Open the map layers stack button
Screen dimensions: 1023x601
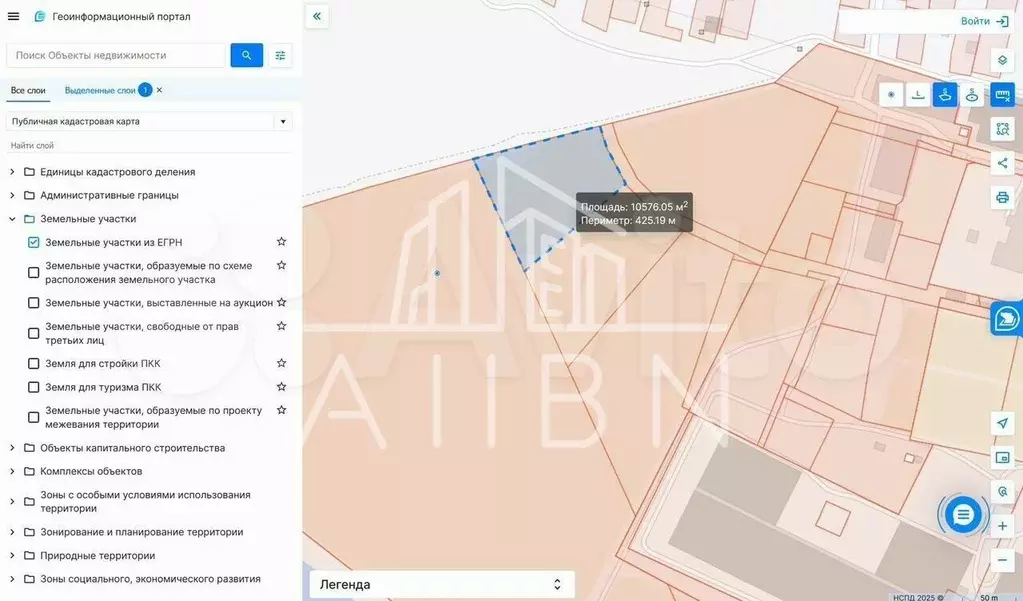[x=1002, y=60]
